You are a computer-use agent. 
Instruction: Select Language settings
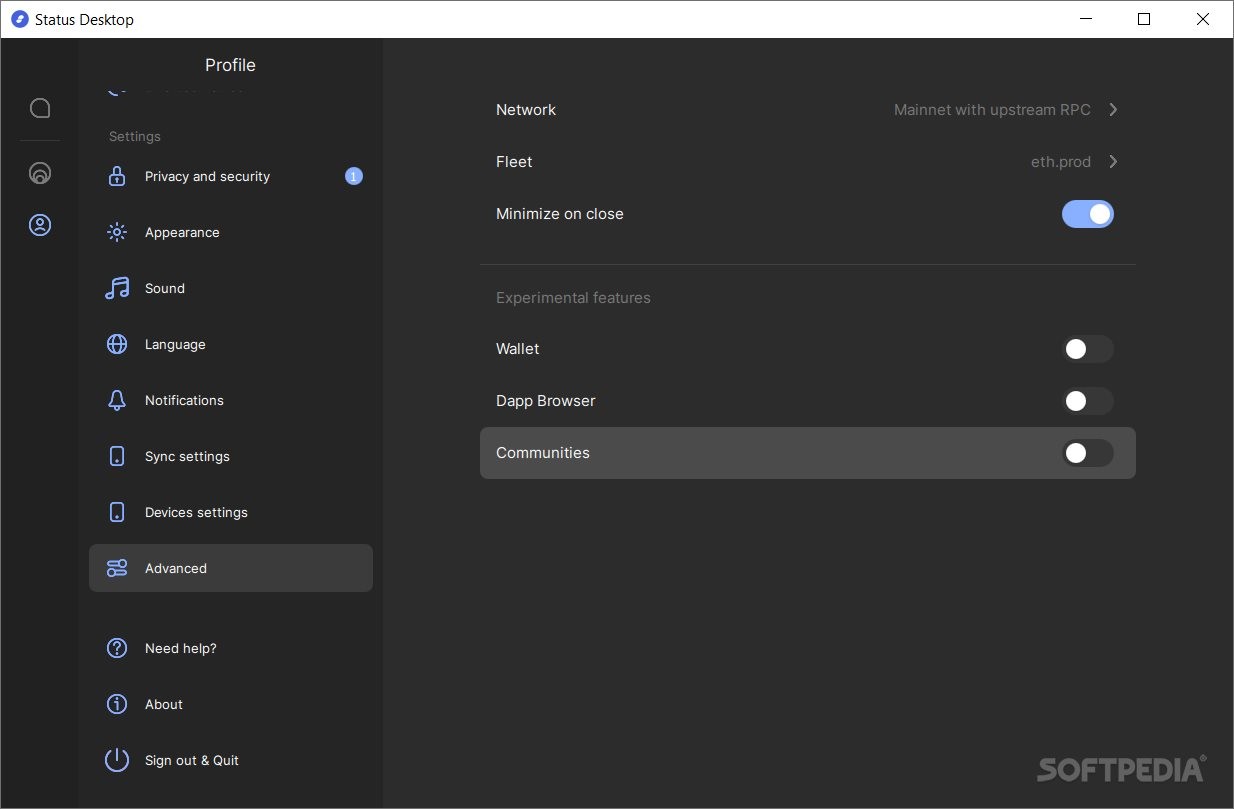click(x=231, y=345)
